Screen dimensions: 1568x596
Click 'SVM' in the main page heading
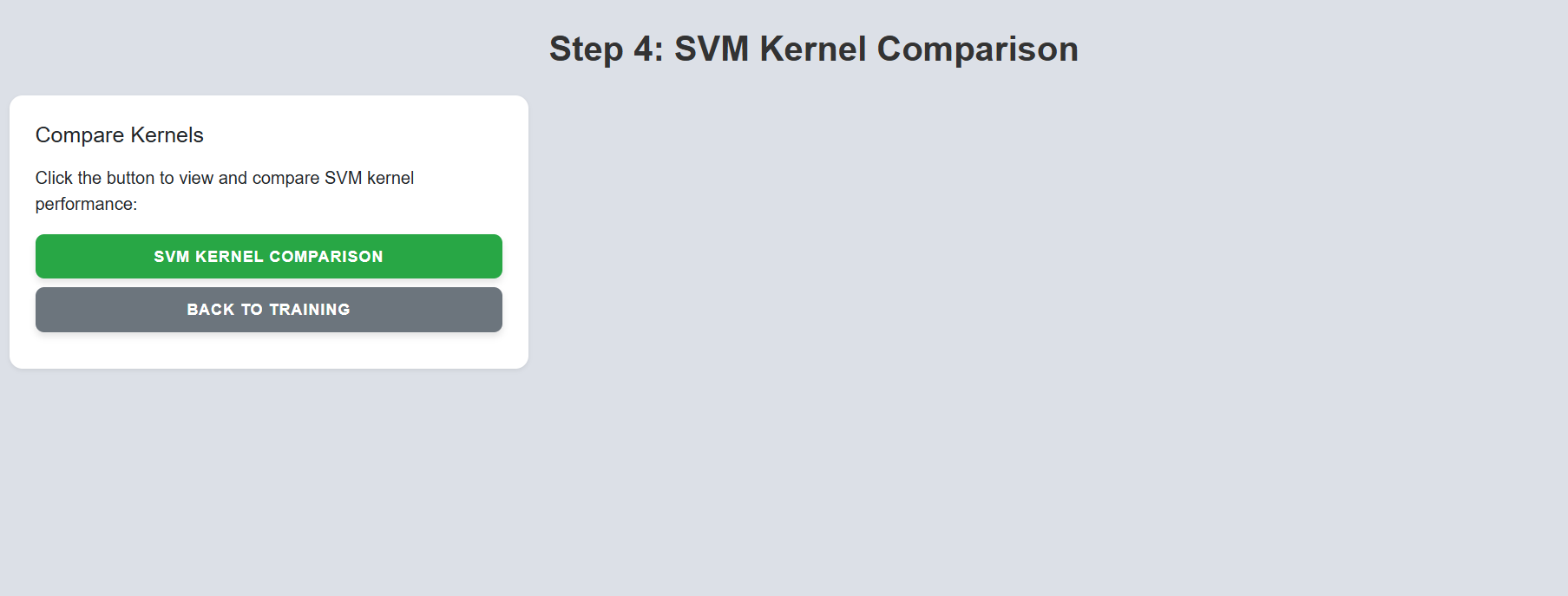tap(712, 49)
